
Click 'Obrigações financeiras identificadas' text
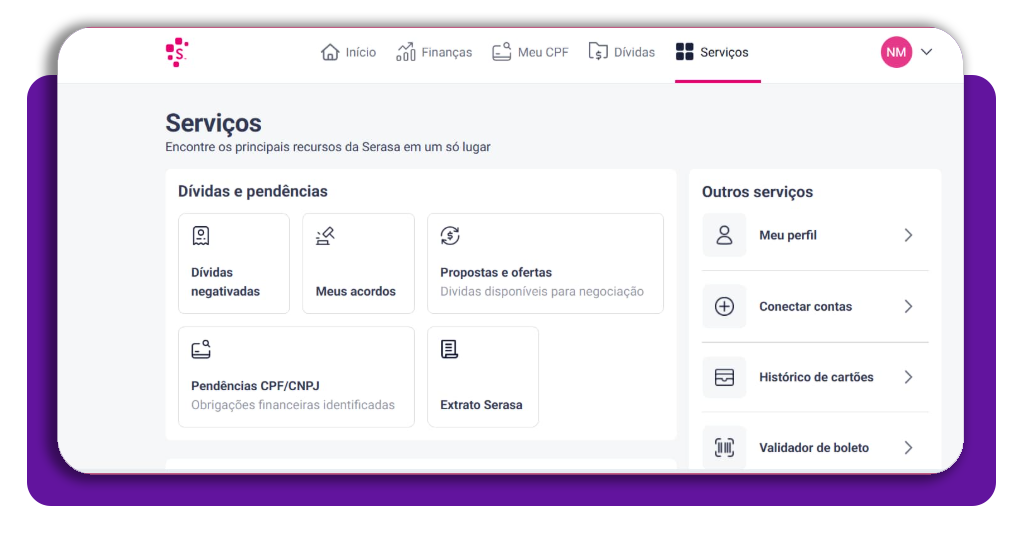tap(293, 405)
